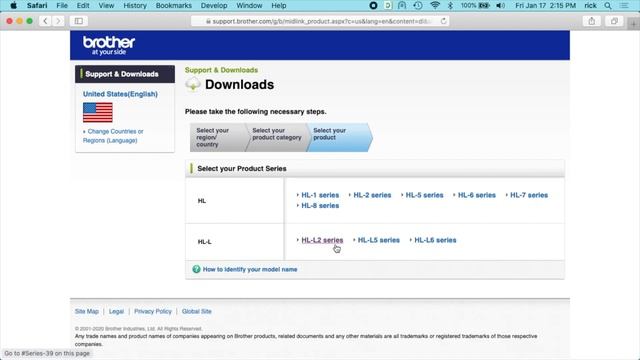Open the Site Map footer link
640x360 pixels.
87,311
